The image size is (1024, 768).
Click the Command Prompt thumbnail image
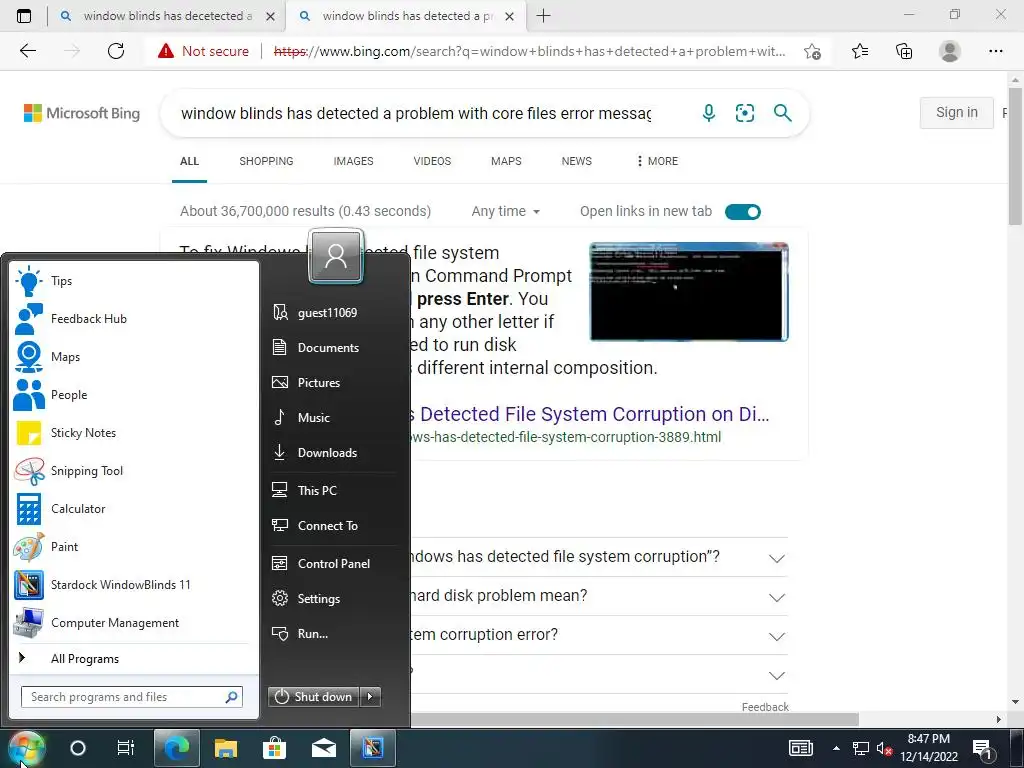point(689,291)
